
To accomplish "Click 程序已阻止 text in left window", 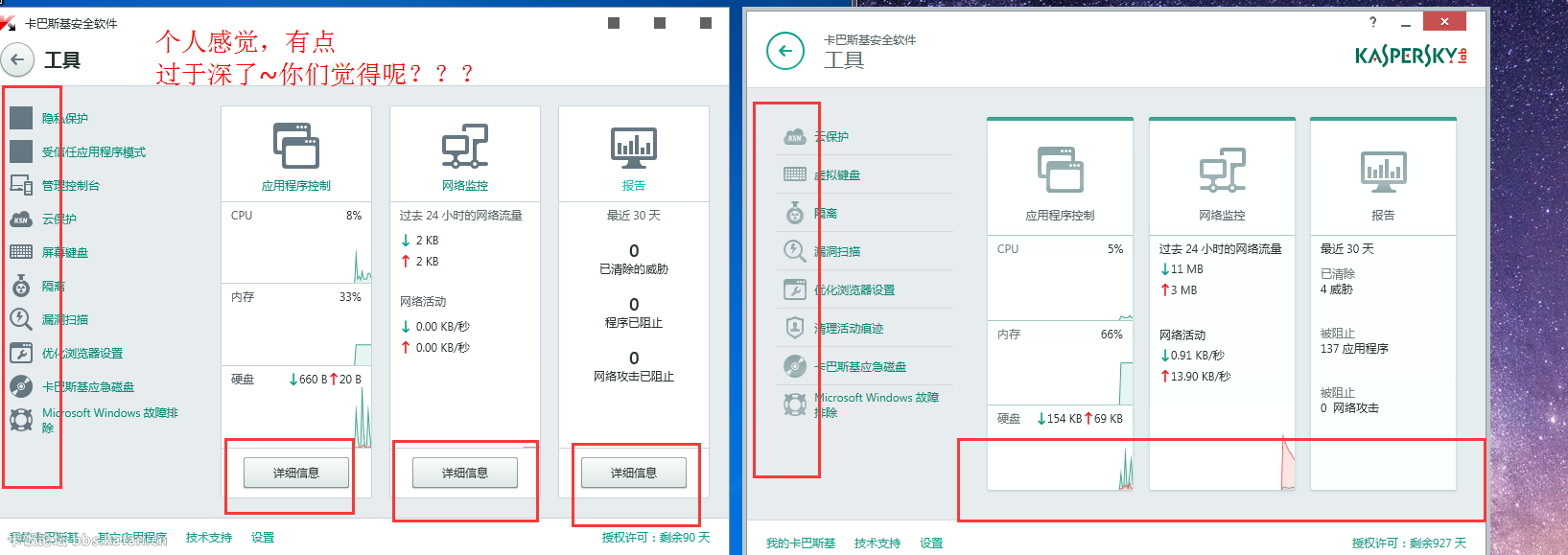I will pos(634,323).
